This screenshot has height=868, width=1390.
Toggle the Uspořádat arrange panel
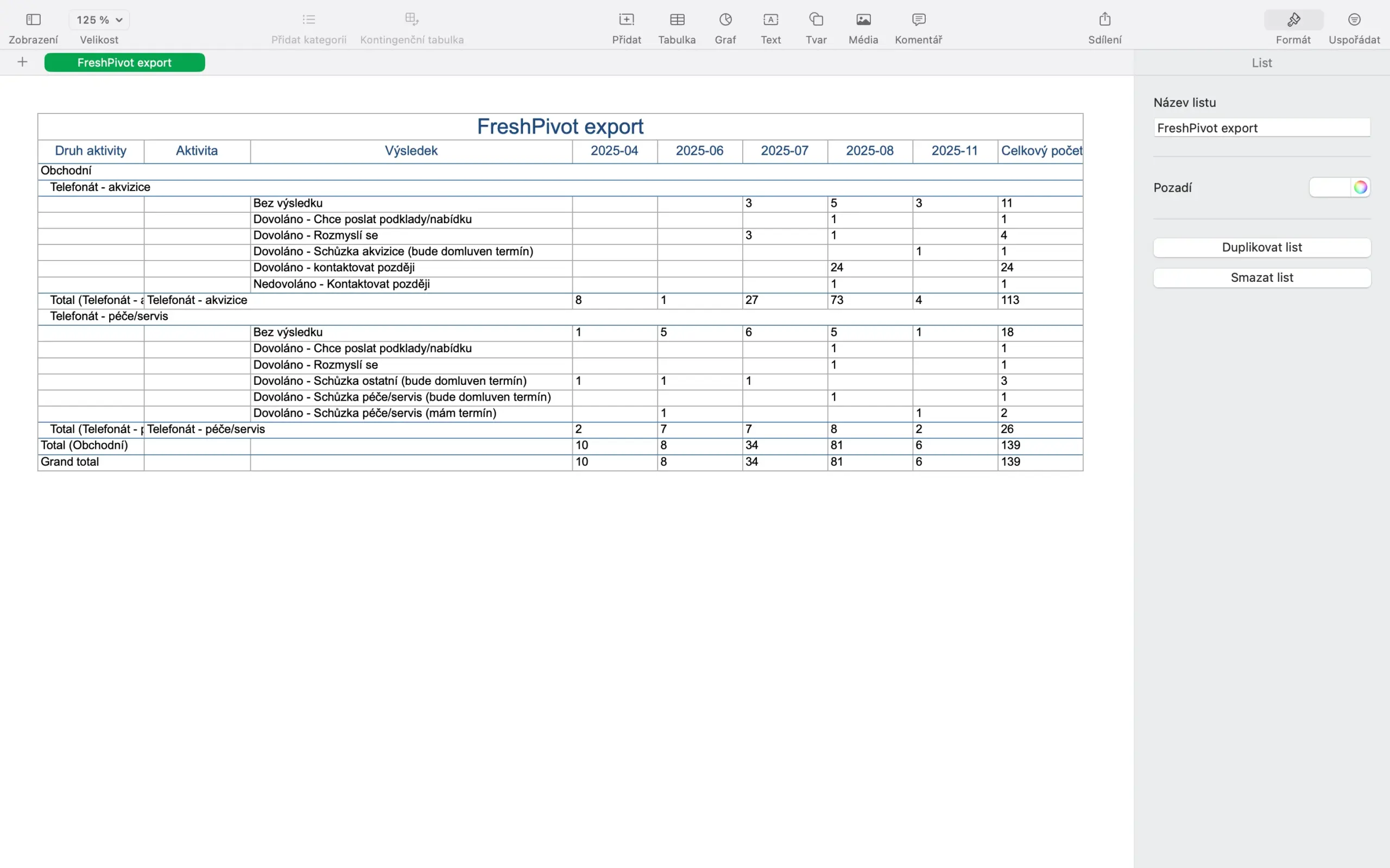coord(1354,20)
